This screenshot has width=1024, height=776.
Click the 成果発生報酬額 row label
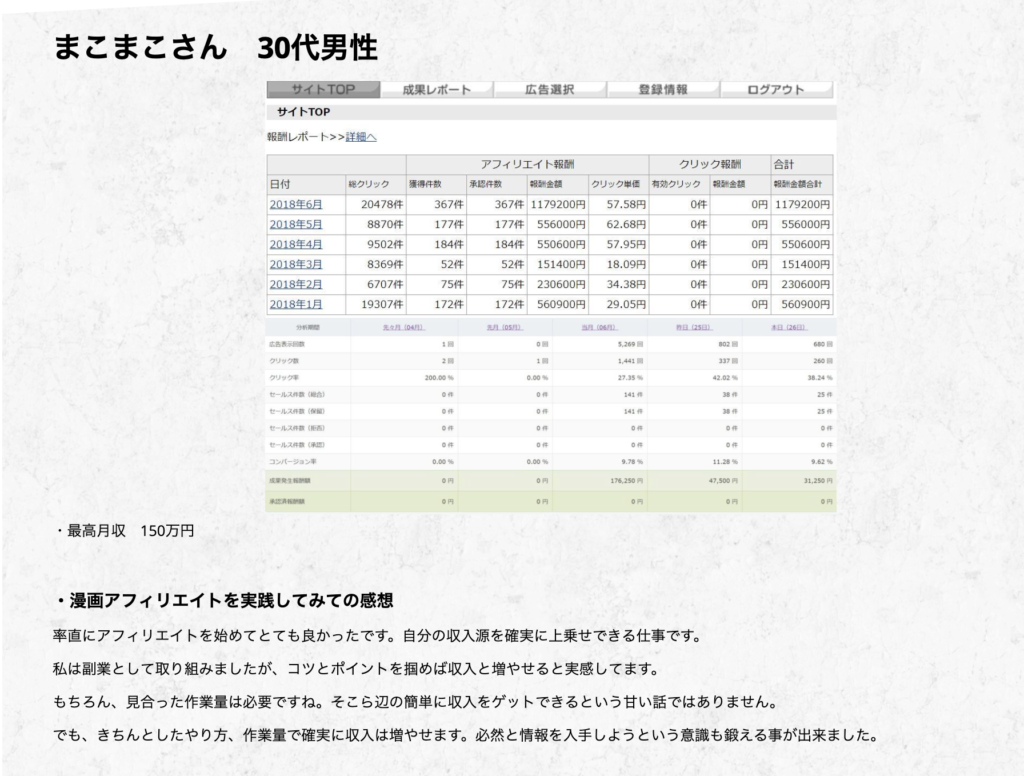[x=289, y=481]
